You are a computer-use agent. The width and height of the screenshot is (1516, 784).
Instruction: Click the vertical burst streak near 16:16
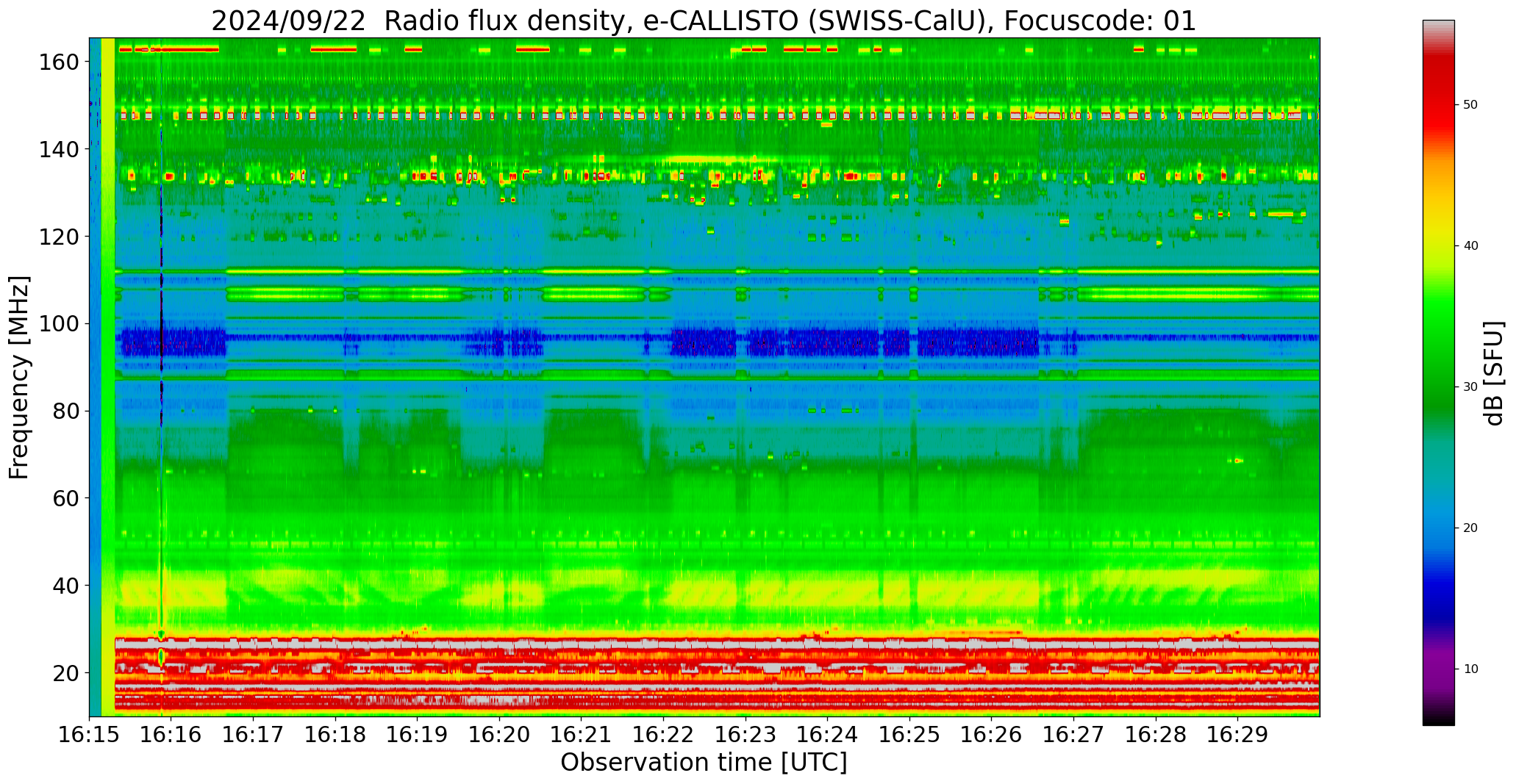(162, 377)
